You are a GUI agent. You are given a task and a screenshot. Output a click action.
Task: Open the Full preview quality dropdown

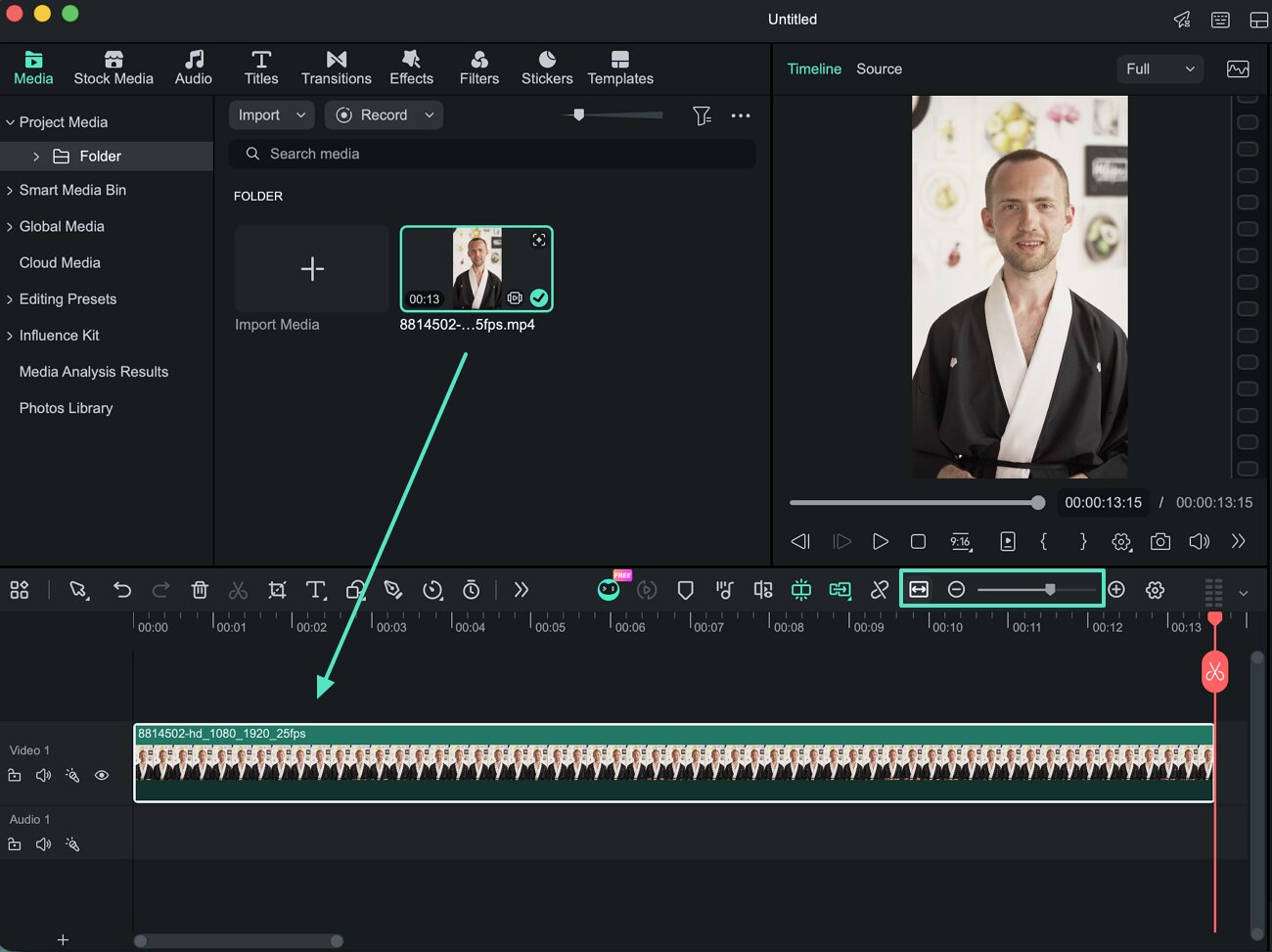[x=1159, y=69]
